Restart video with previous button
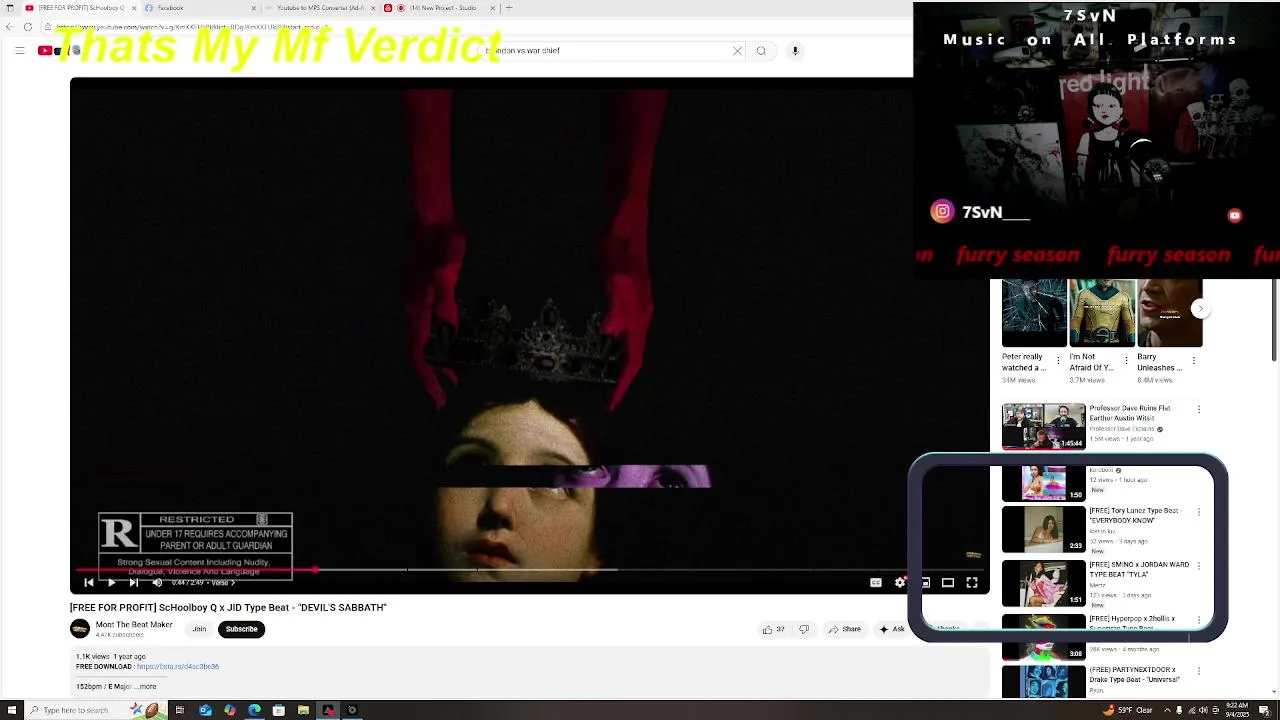This screenshot has height=720, width=1280. pos(89,582)
